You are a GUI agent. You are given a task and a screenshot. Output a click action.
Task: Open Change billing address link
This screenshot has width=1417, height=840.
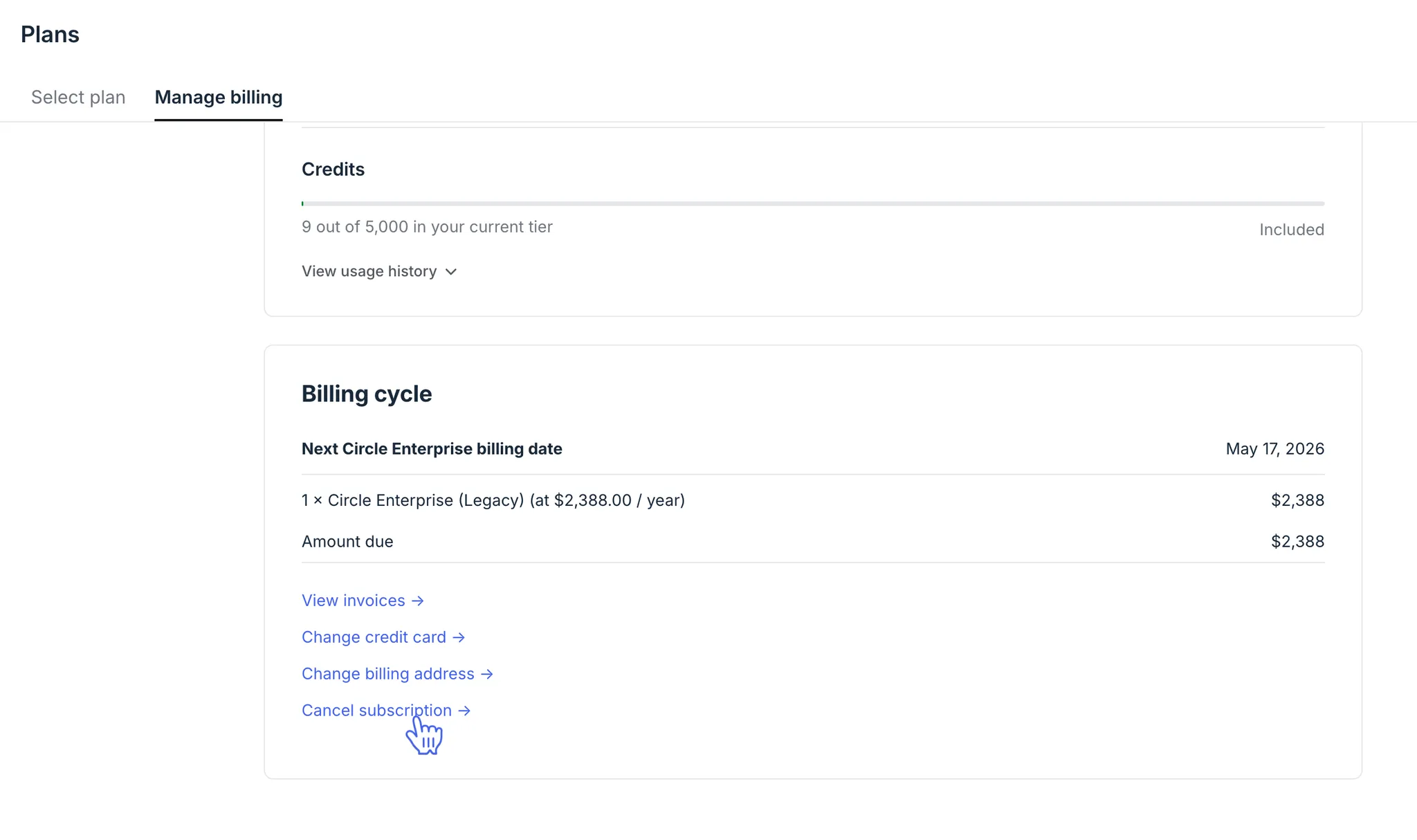click(387, 674)
